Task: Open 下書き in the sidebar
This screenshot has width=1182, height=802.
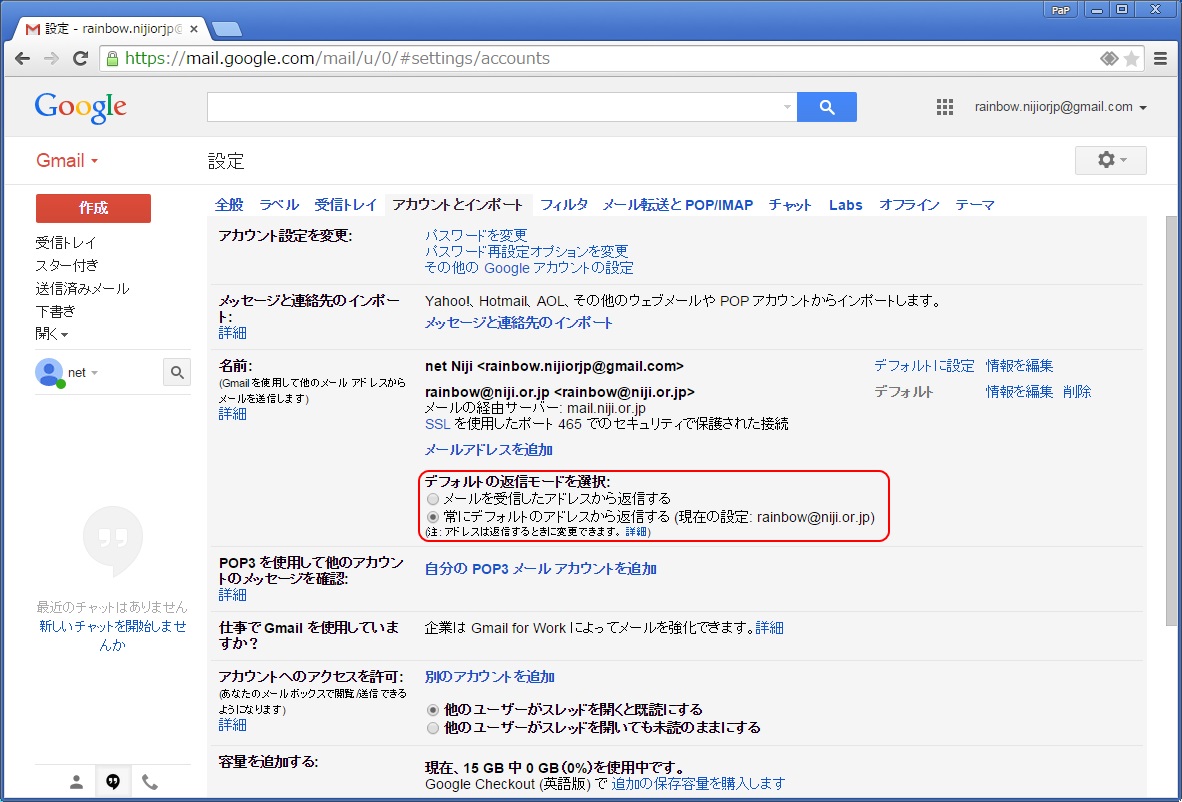Action: (55, 311)
